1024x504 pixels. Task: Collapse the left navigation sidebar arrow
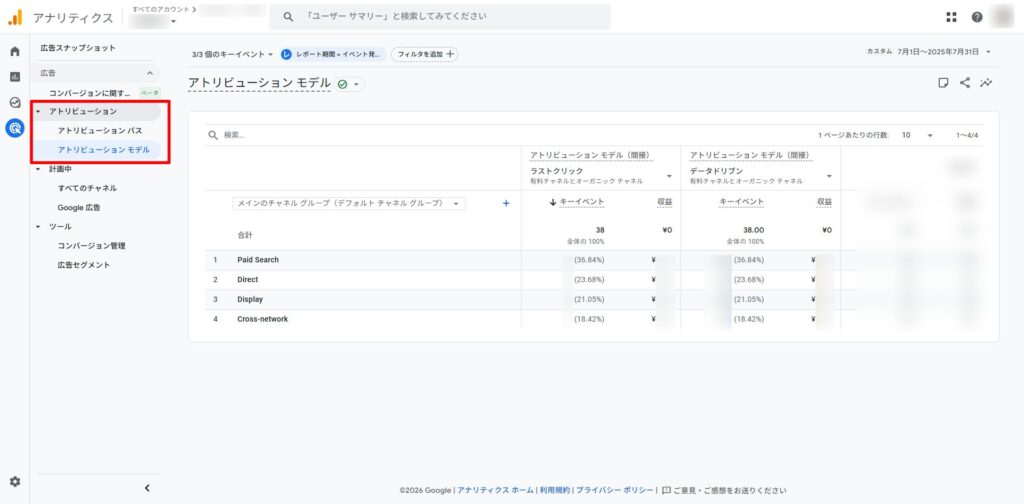pyautogui.click(x=147, y=488)
